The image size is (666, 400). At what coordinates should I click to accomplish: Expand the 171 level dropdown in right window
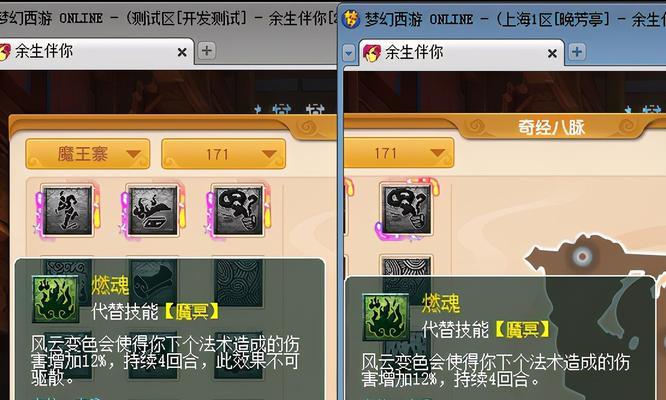pos(398,152)
